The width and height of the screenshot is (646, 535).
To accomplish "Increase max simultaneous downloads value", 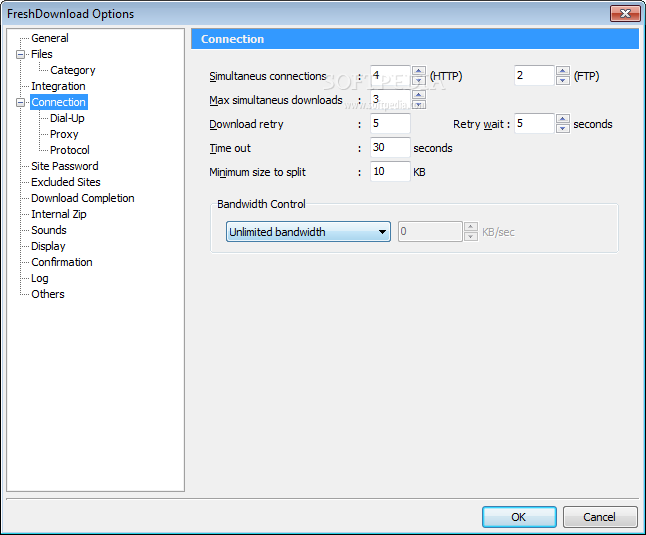I will pos(419,95).
